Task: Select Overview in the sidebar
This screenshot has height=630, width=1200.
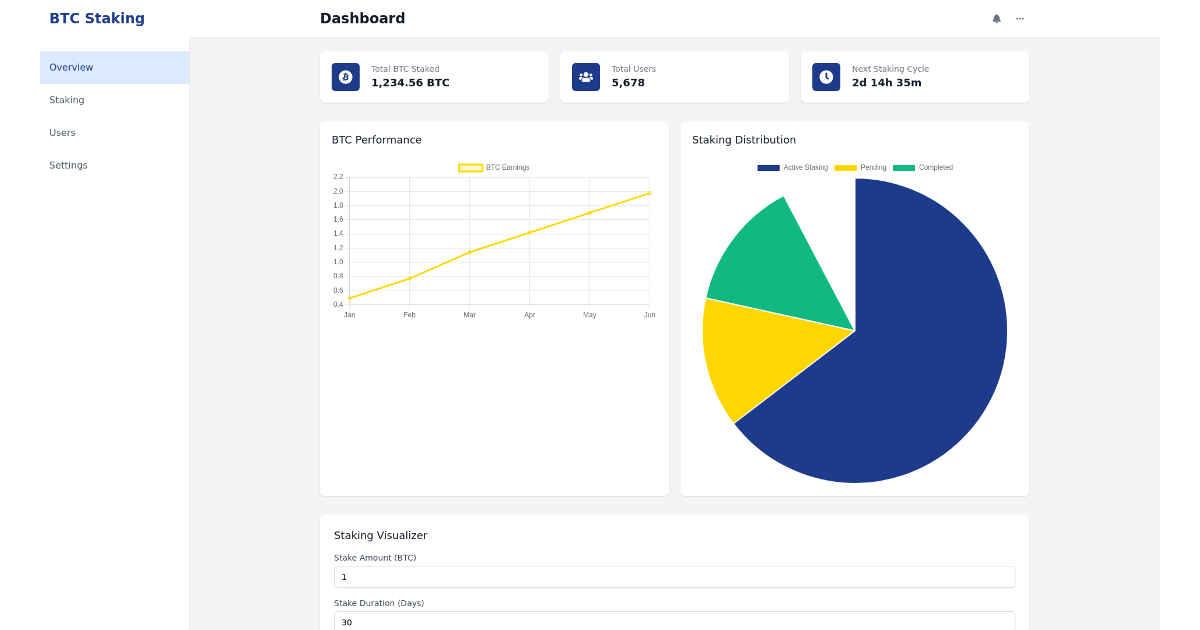Action: 71,67
